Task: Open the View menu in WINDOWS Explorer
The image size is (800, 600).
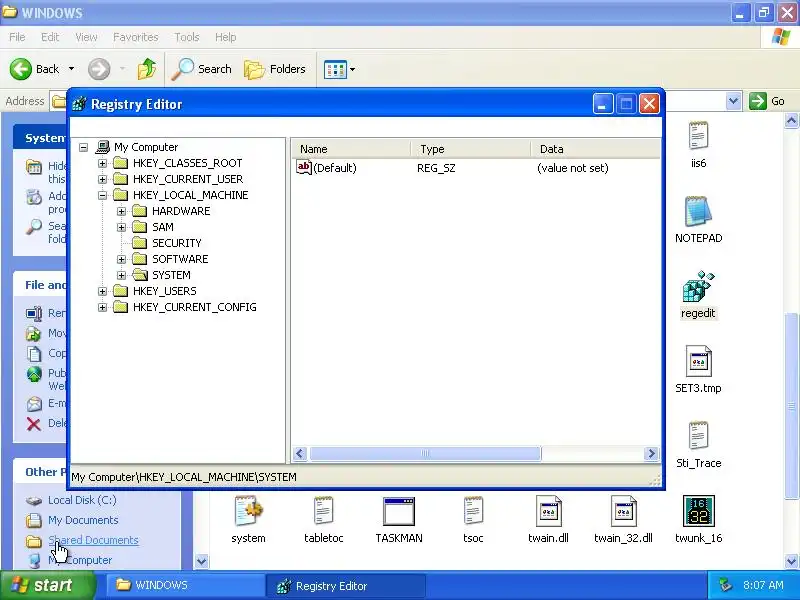Action: pos(86,37)
